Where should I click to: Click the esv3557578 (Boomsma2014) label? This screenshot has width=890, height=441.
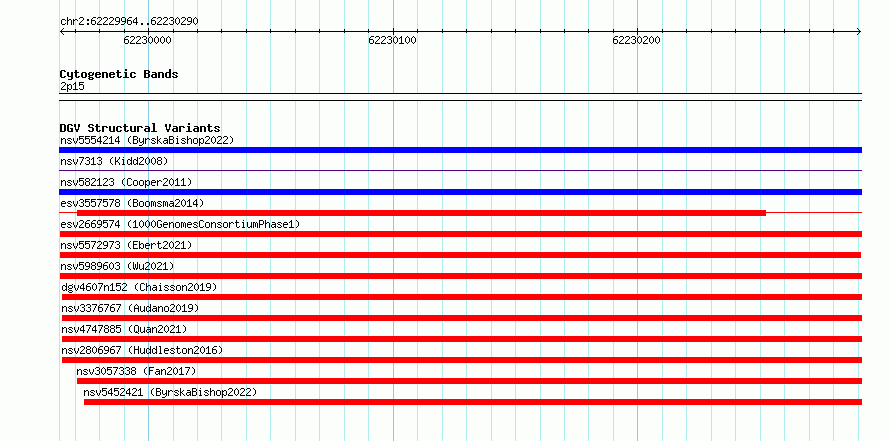click(x=132, y=203)
